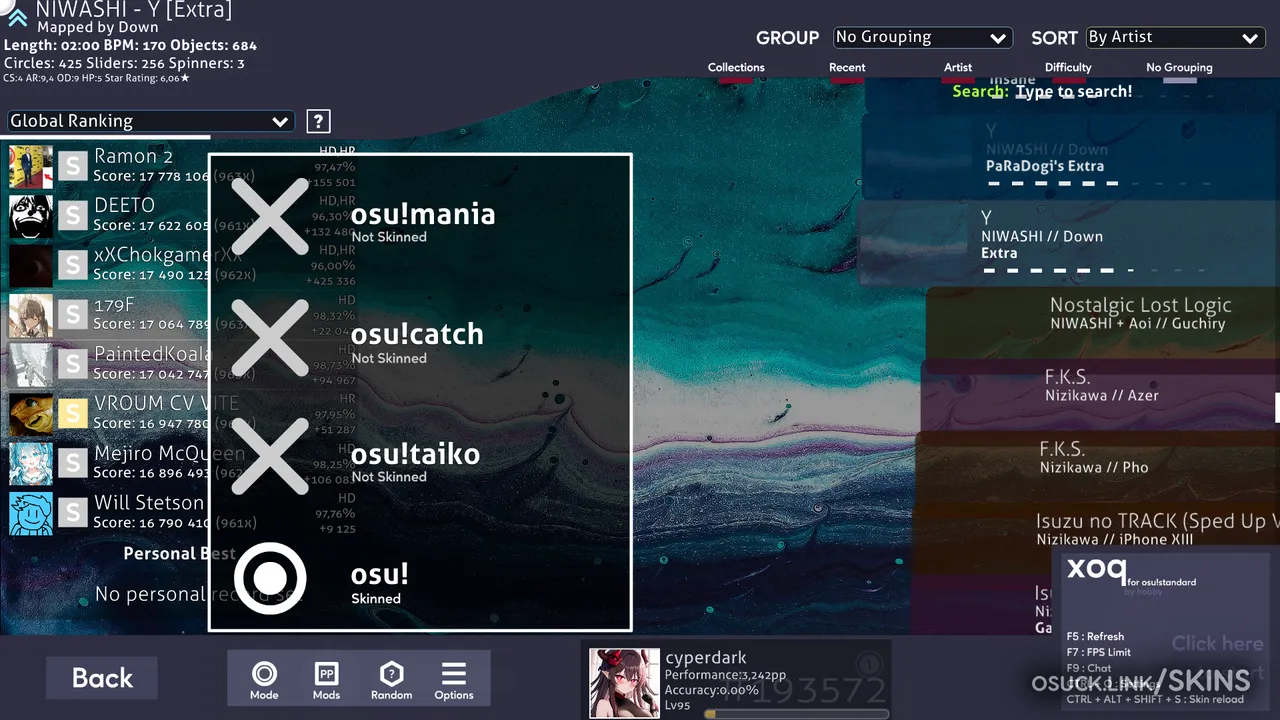This screenshot has height=720, width=1280.
Task: Click F7 : FPS Limit hint
Action: (x=1099, y=652)
